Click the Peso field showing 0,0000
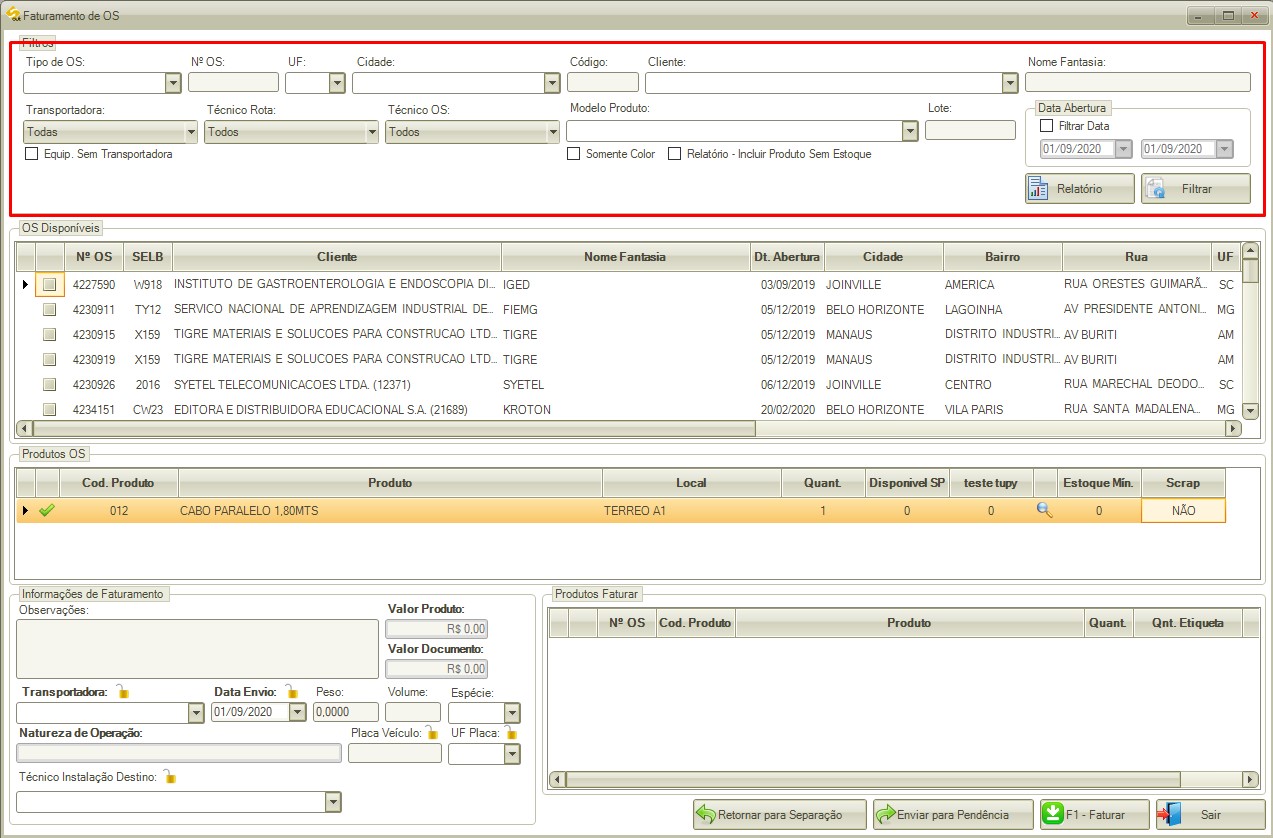 pyautogui.click(x=346, y=712)
